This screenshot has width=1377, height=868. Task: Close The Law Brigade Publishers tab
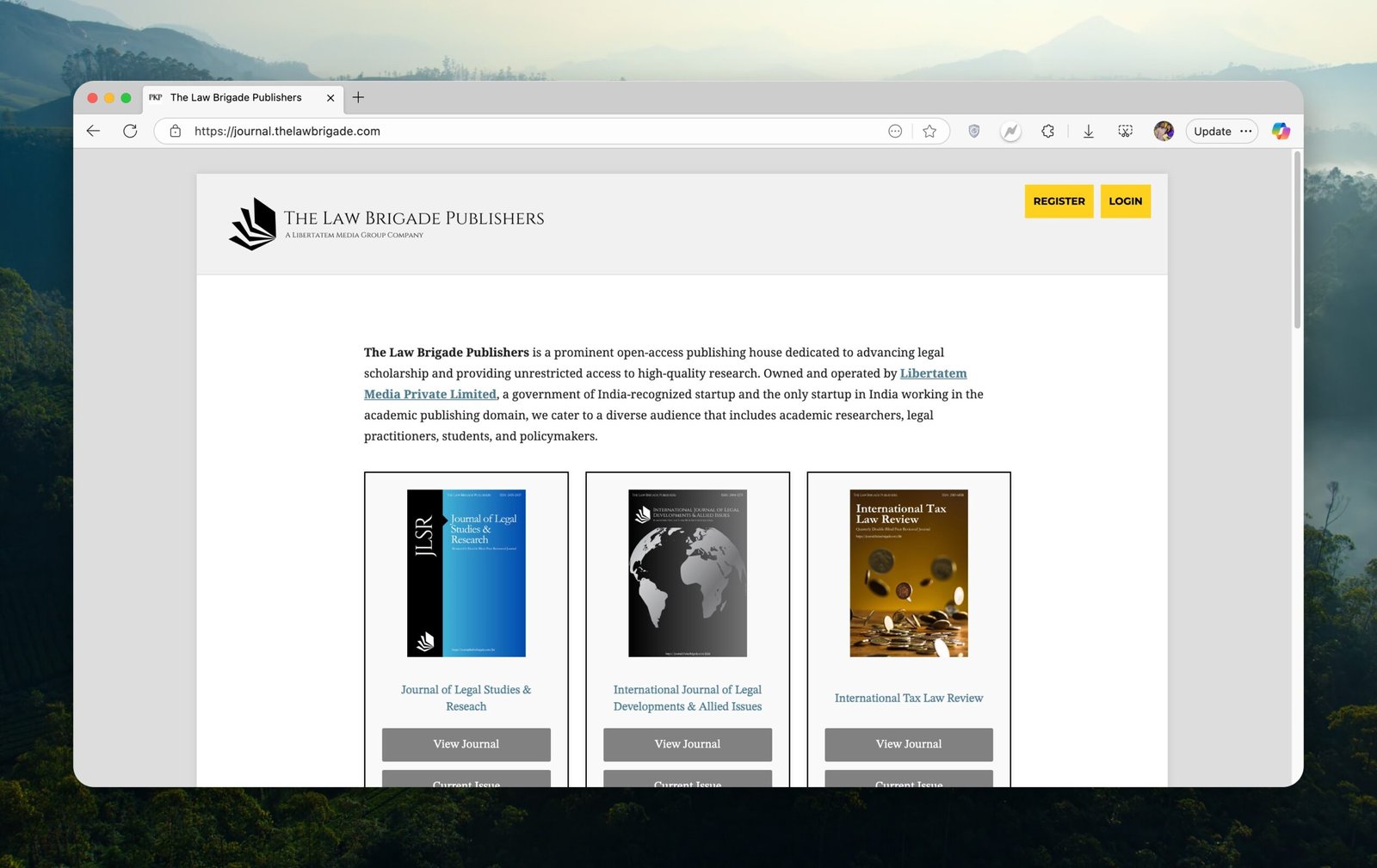coord(330,98)
